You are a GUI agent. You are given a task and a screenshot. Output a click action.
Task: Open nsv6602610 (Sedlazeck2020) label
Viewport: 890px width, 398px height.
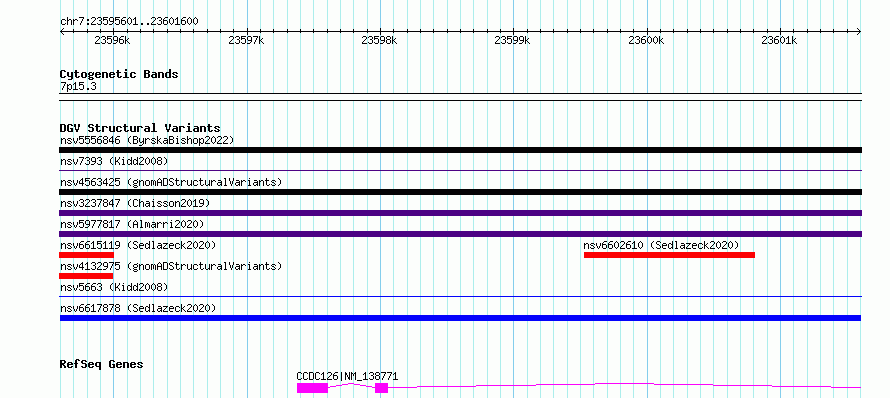point(661,245)
